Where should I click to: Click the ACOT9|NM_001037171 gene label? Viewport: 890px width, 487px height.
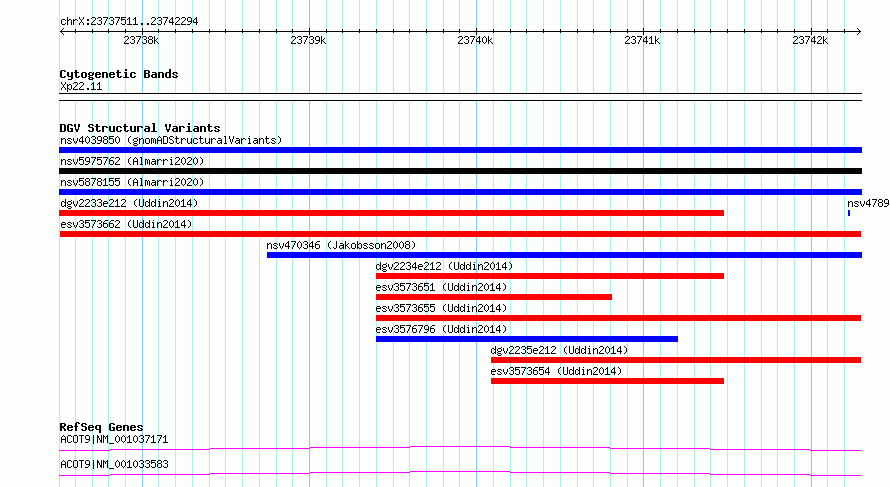(114, 439)
